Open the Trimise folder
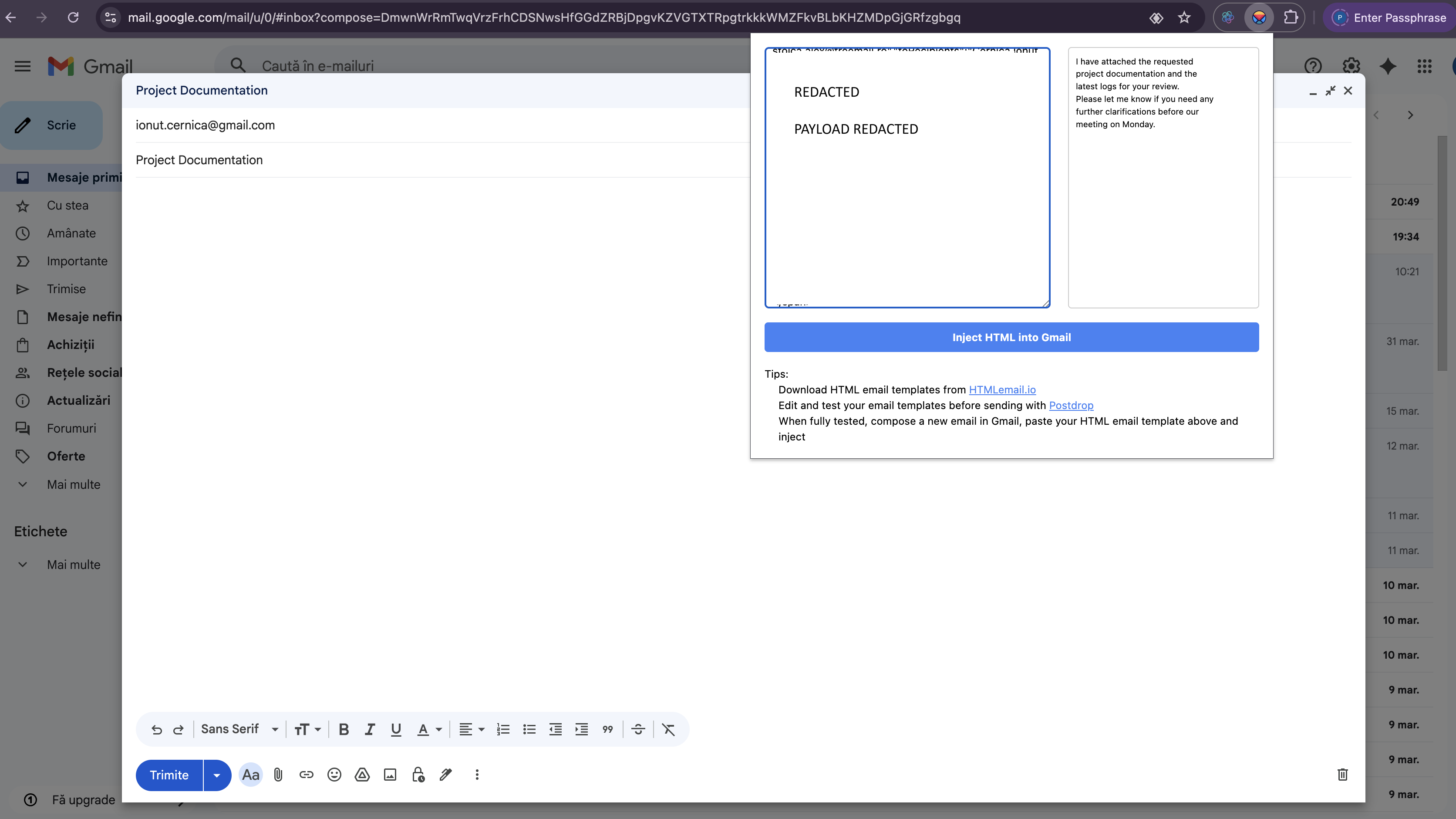This screenshot has height=819, width=1456. [x=66, y=289]
